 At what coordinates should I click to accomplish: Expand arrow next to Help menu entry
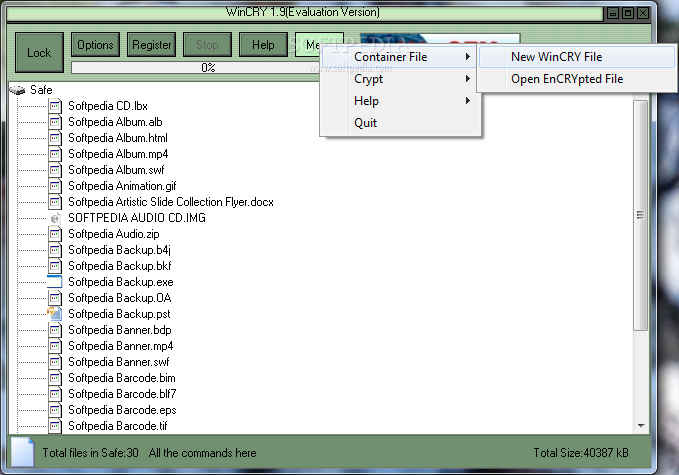coord(468,101)
